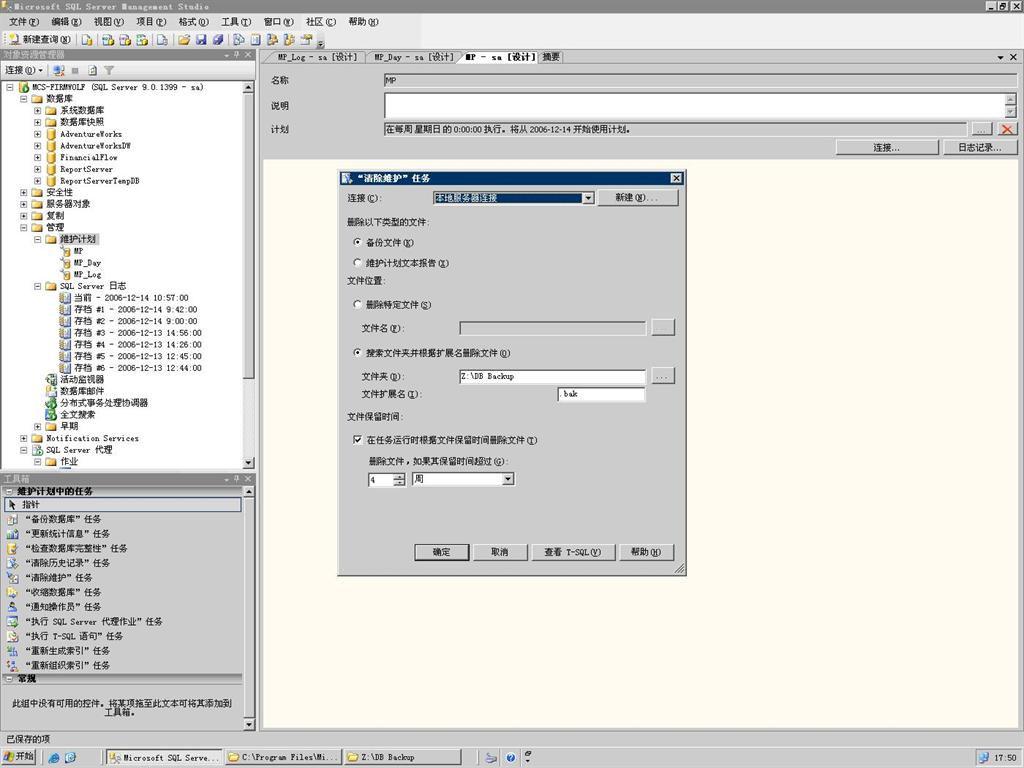Select the 指针 (Pointer) toolbox item
Viewport: 1024px width, 768px height.
123,504
